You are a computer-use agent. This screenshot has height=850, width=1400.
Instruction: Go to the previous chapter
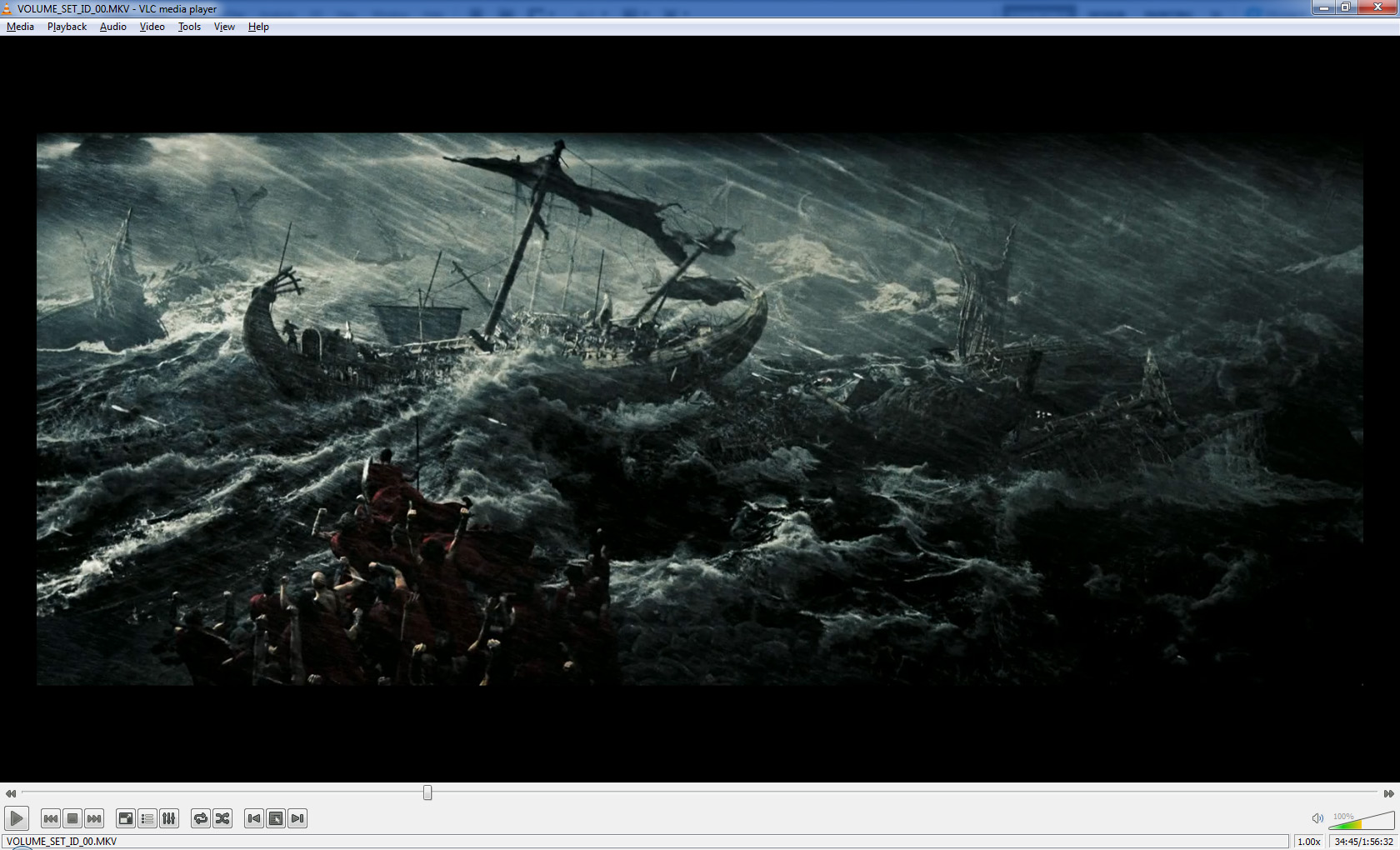coord(254,818)
